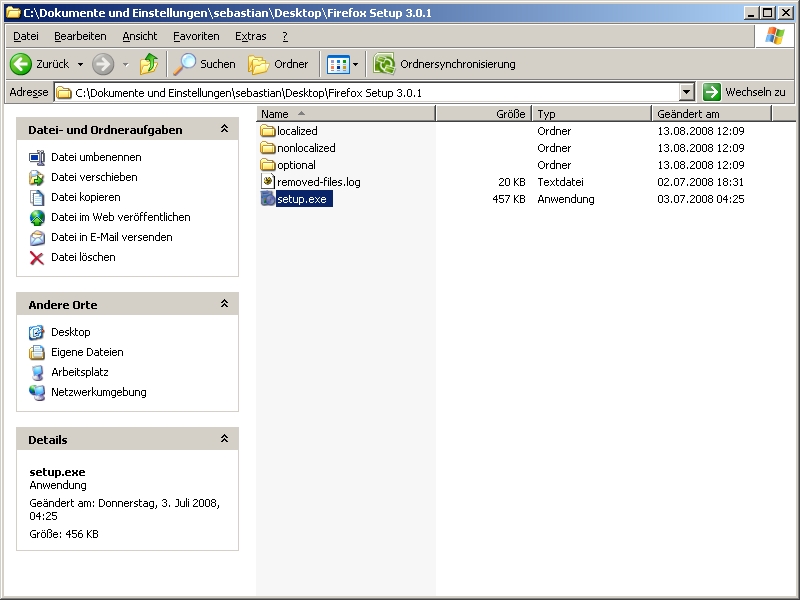Sort files by the Typ column header

(x=592, y=114)
